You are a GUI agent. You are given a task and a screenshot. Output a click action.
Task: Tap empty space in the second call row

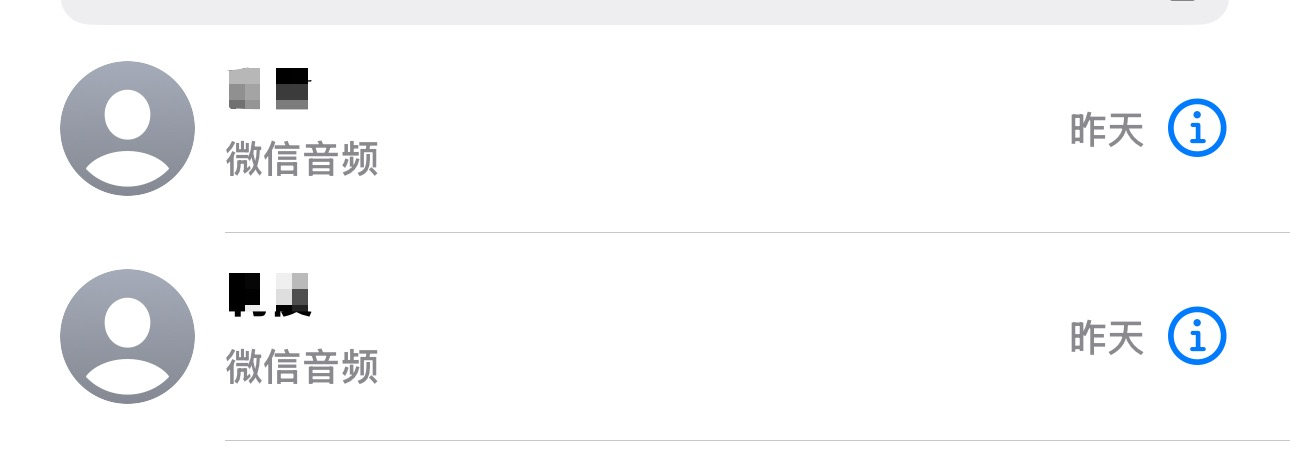click(x=700, y=338)
